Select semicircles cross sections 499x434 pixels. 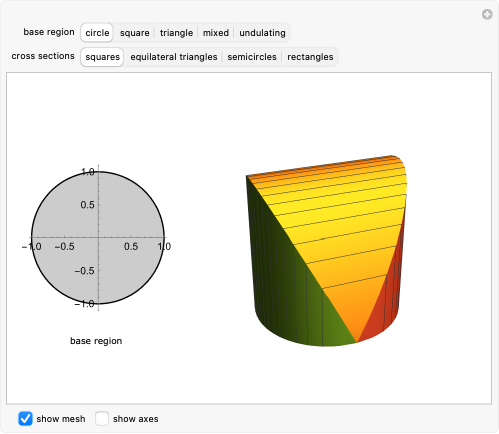[x=252, y=57]
